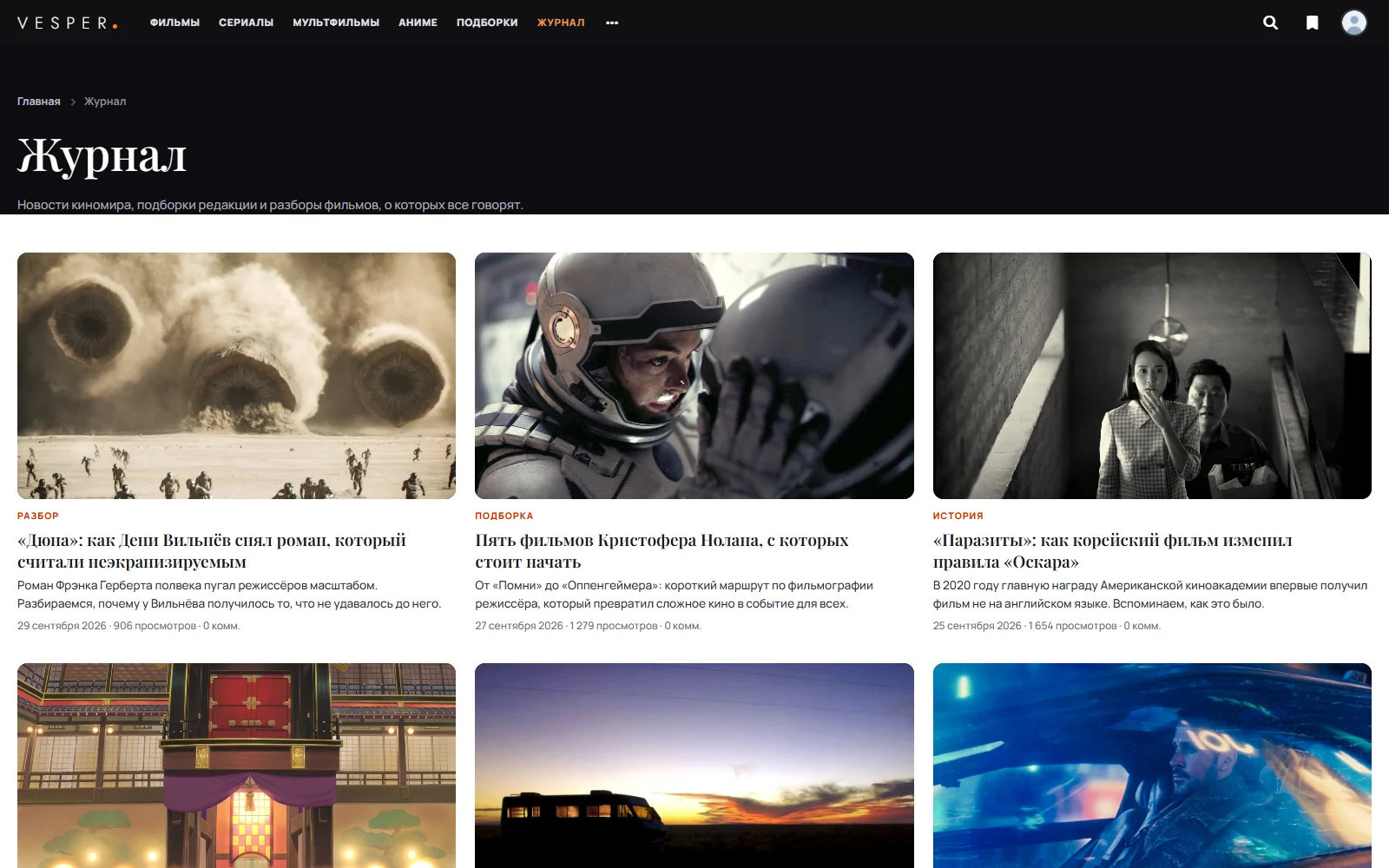Click the Журнал page heading
Viewport: 1389px width, 868px height.
click(102, 157)
